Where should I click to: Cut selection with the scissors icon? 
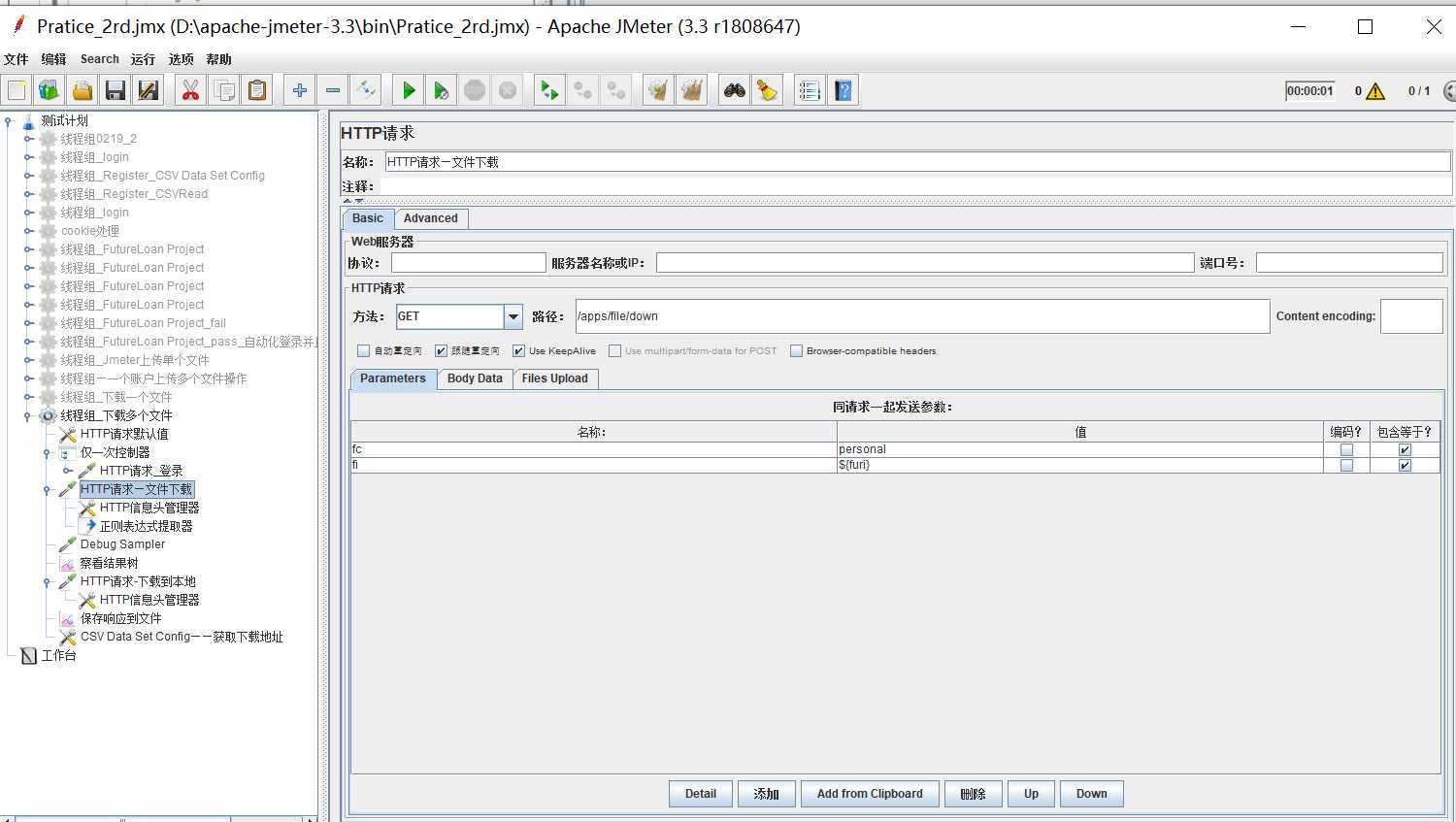[190, 90]
